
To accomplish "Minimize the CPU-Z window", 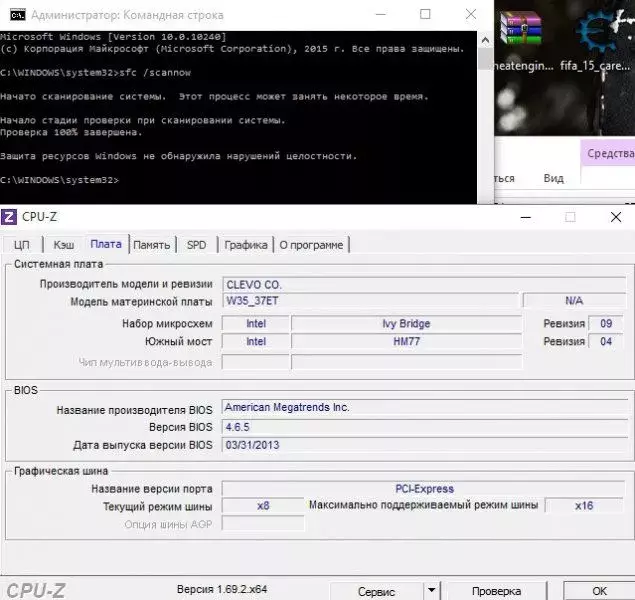I will (x=526, y=217).
